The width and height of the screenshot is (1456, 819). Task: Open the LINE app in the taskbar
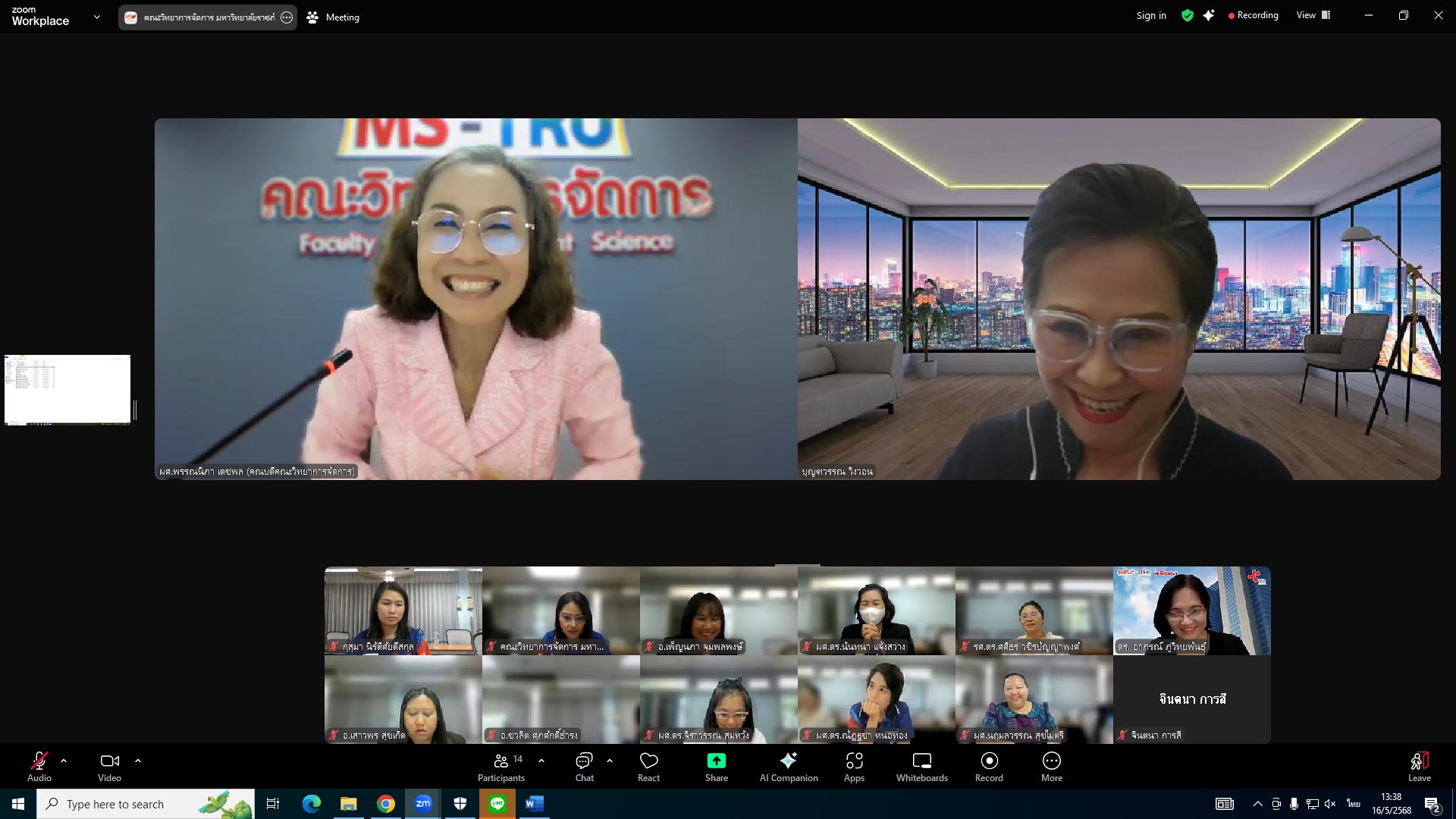[497, 804]
